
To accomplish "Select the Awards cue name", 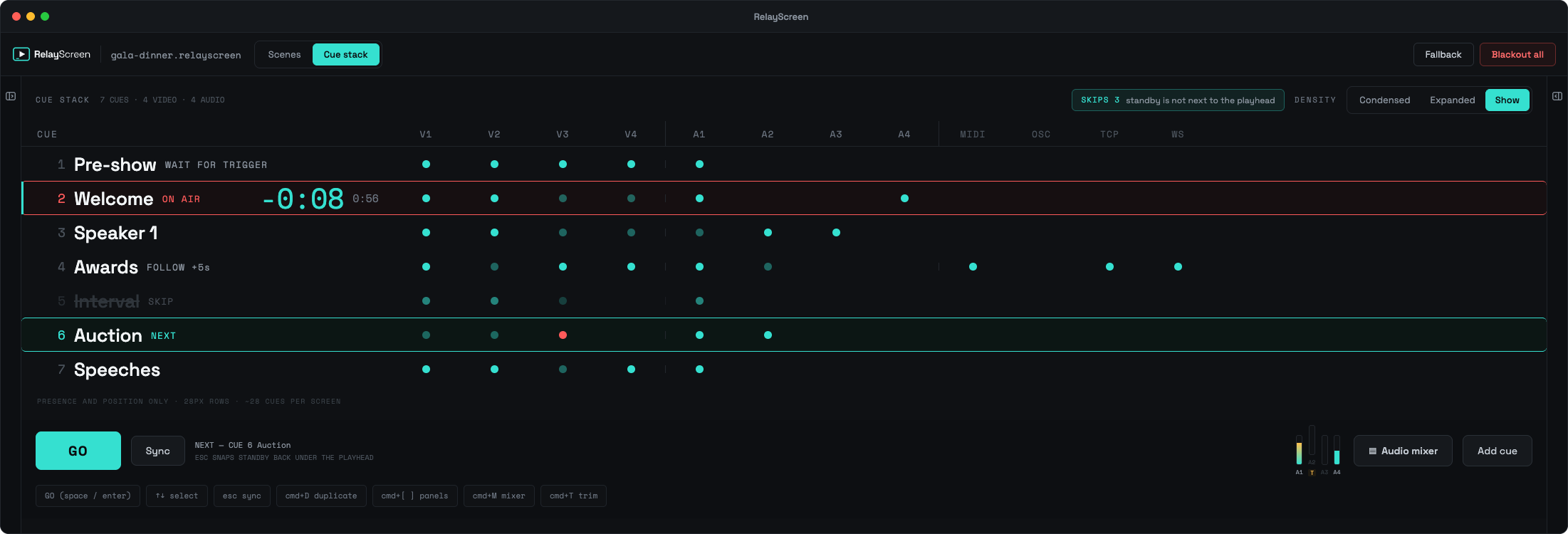I will coord(106,267).
